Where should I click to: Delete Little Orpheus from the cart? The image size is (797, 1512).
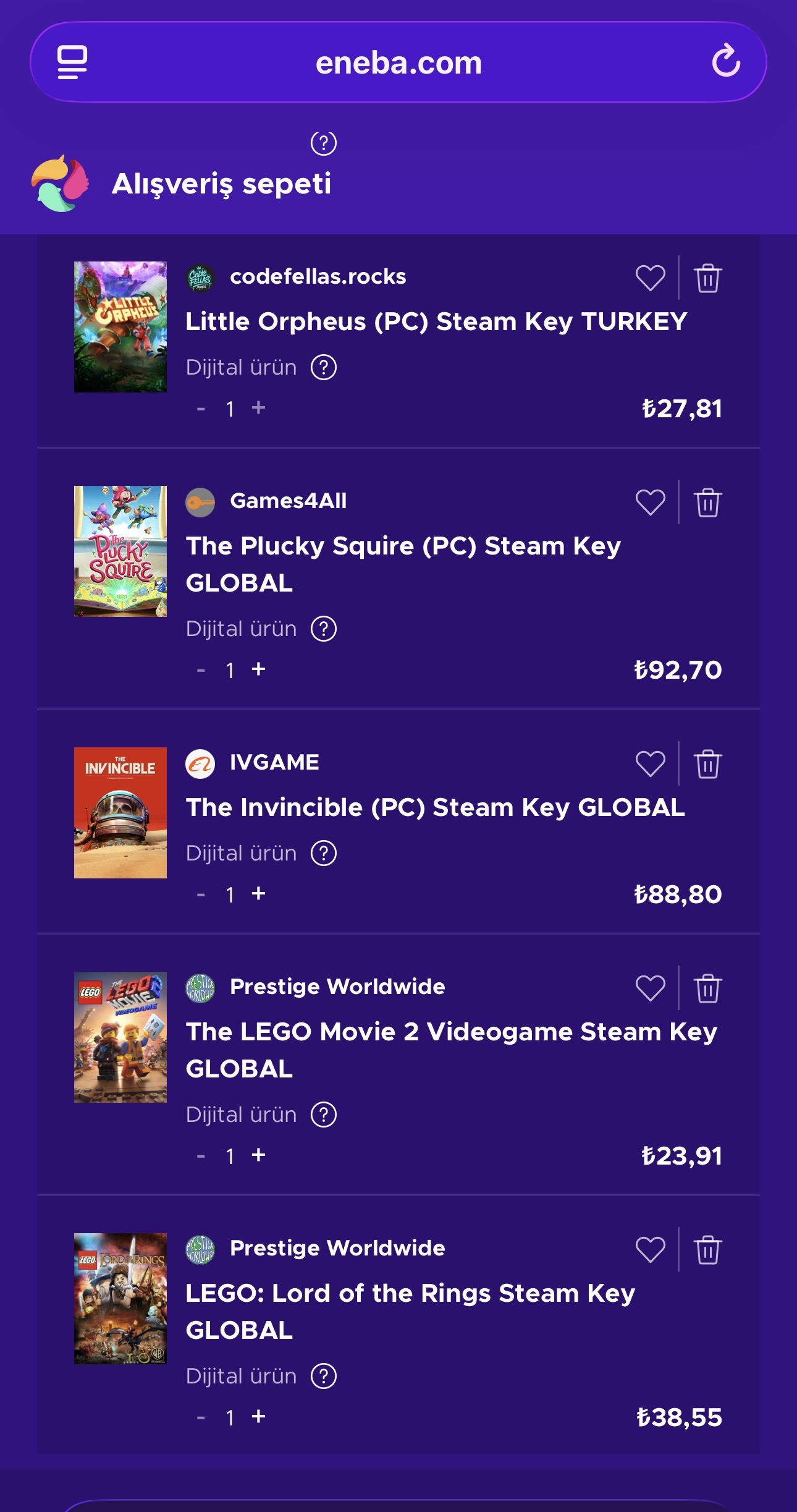(707, 278)
